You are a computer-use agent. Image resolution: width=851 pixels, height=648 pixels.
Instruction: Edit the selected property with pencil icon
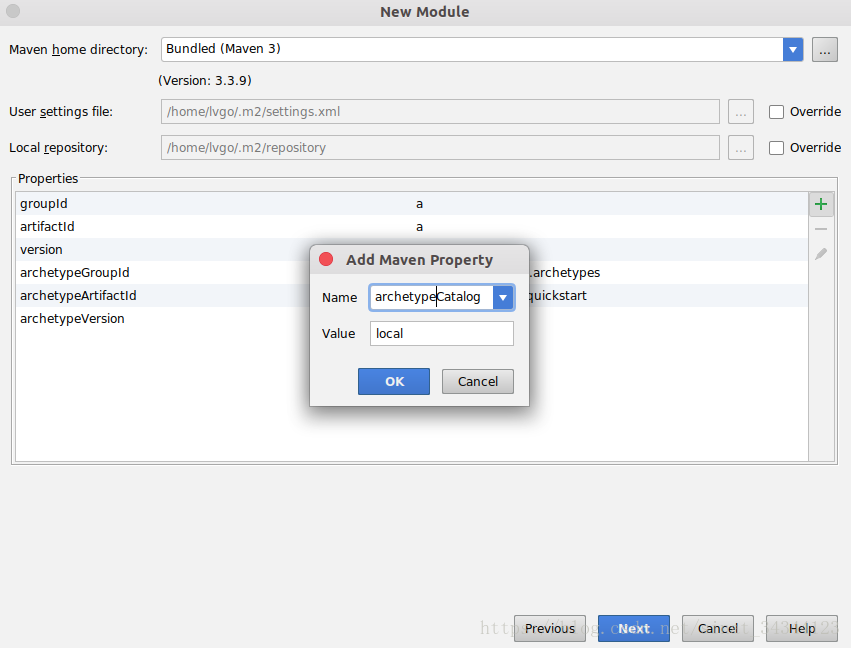click(821, 253)
